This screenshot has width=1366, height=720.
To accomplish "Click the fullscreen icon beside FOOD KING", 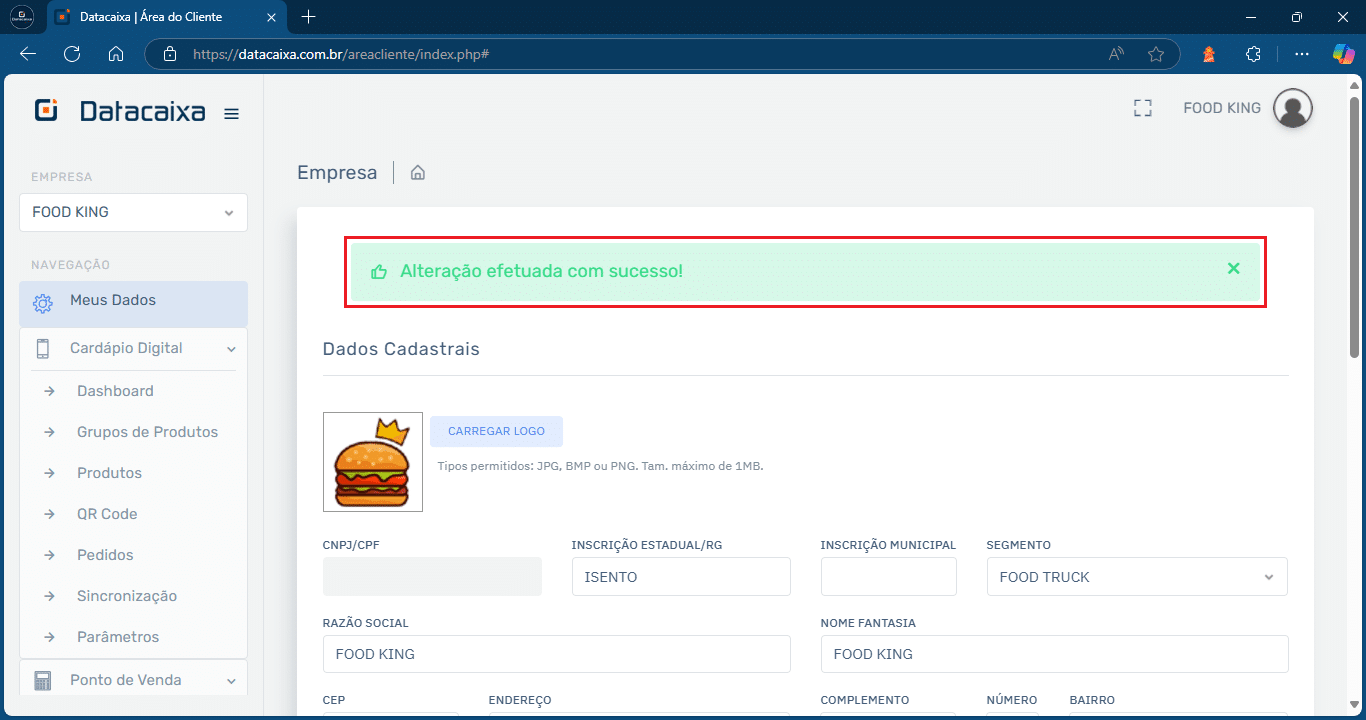I will point(1142,107).
